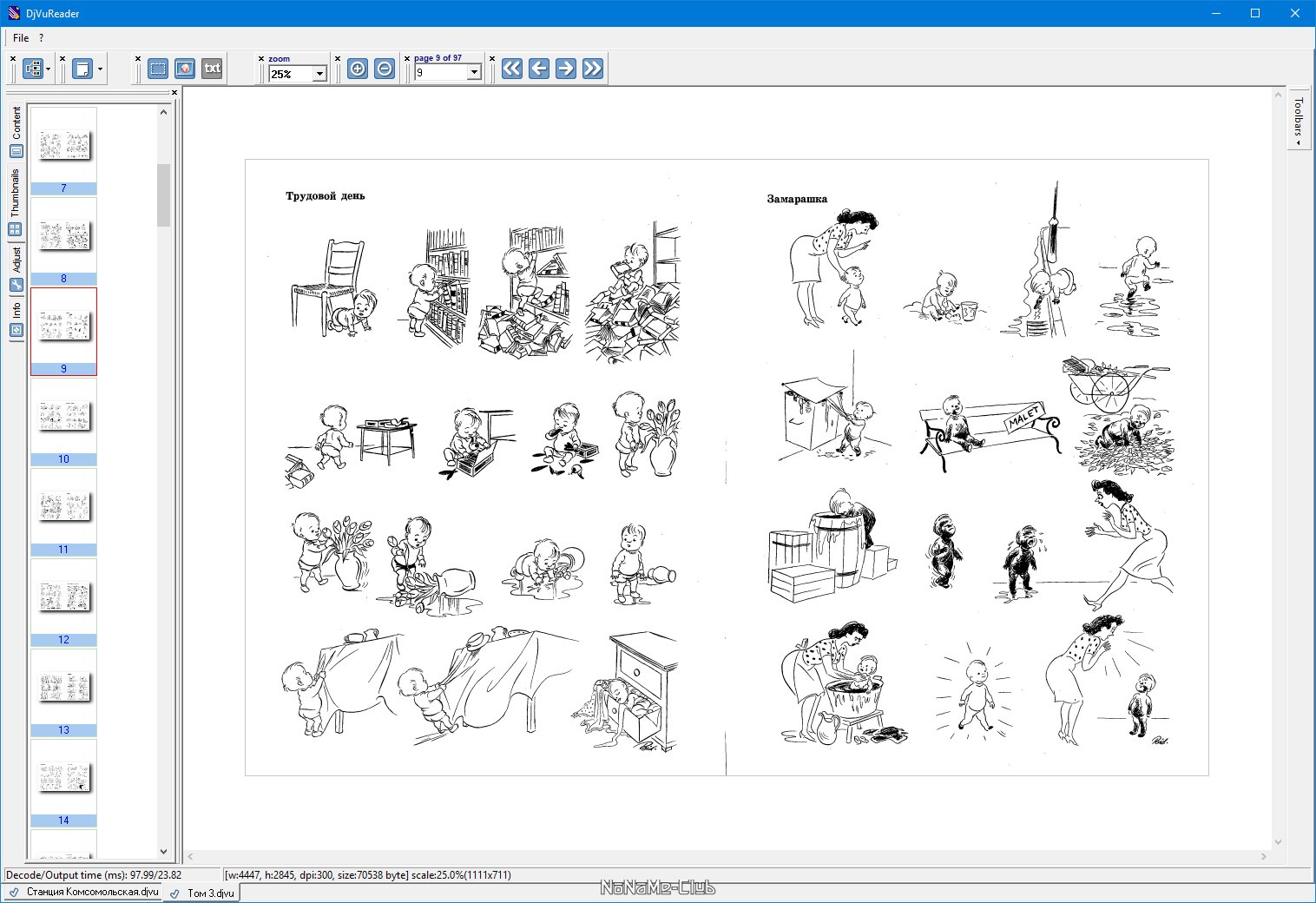The height and width of the screenshot is (903, 1316).
Task: Click the txt text extraction button
Action: (212, 69)
